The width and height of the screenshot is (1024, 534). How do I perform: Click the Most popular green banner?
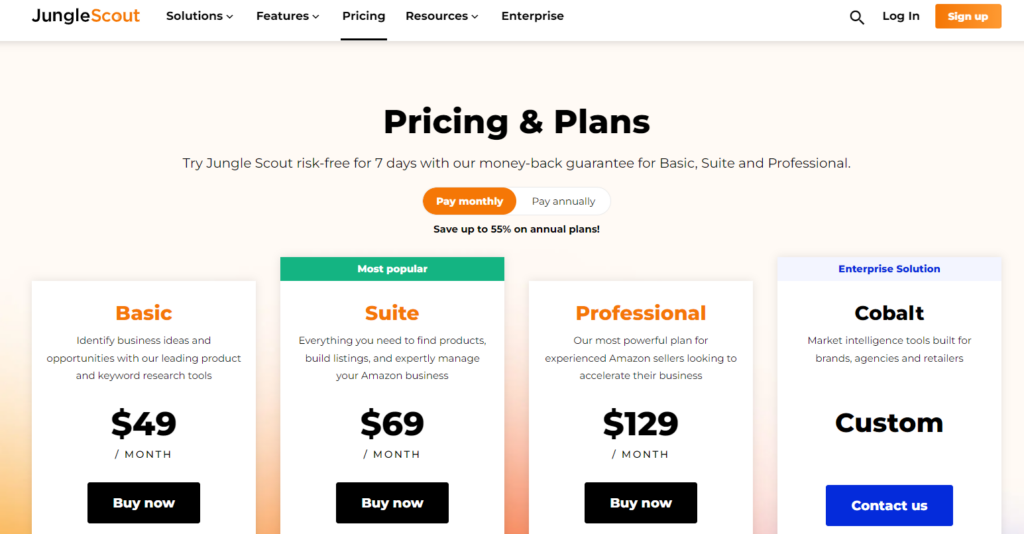tap(392, 269)
